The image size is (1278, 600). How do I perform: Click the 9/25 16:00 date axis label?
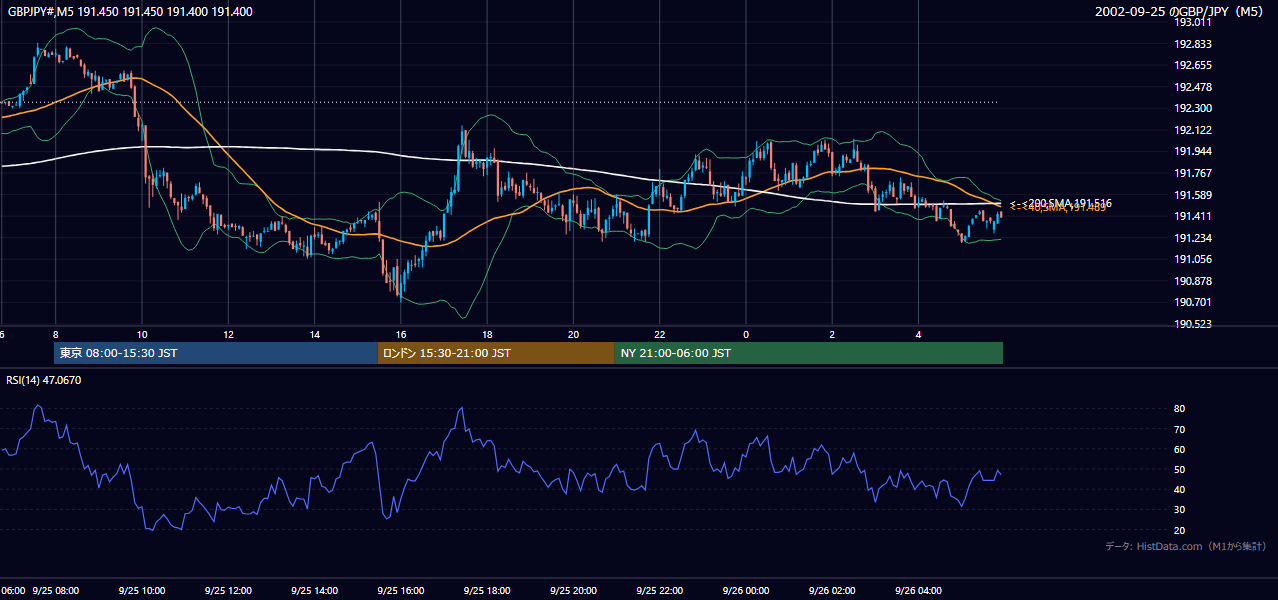(x=400, y=590)
